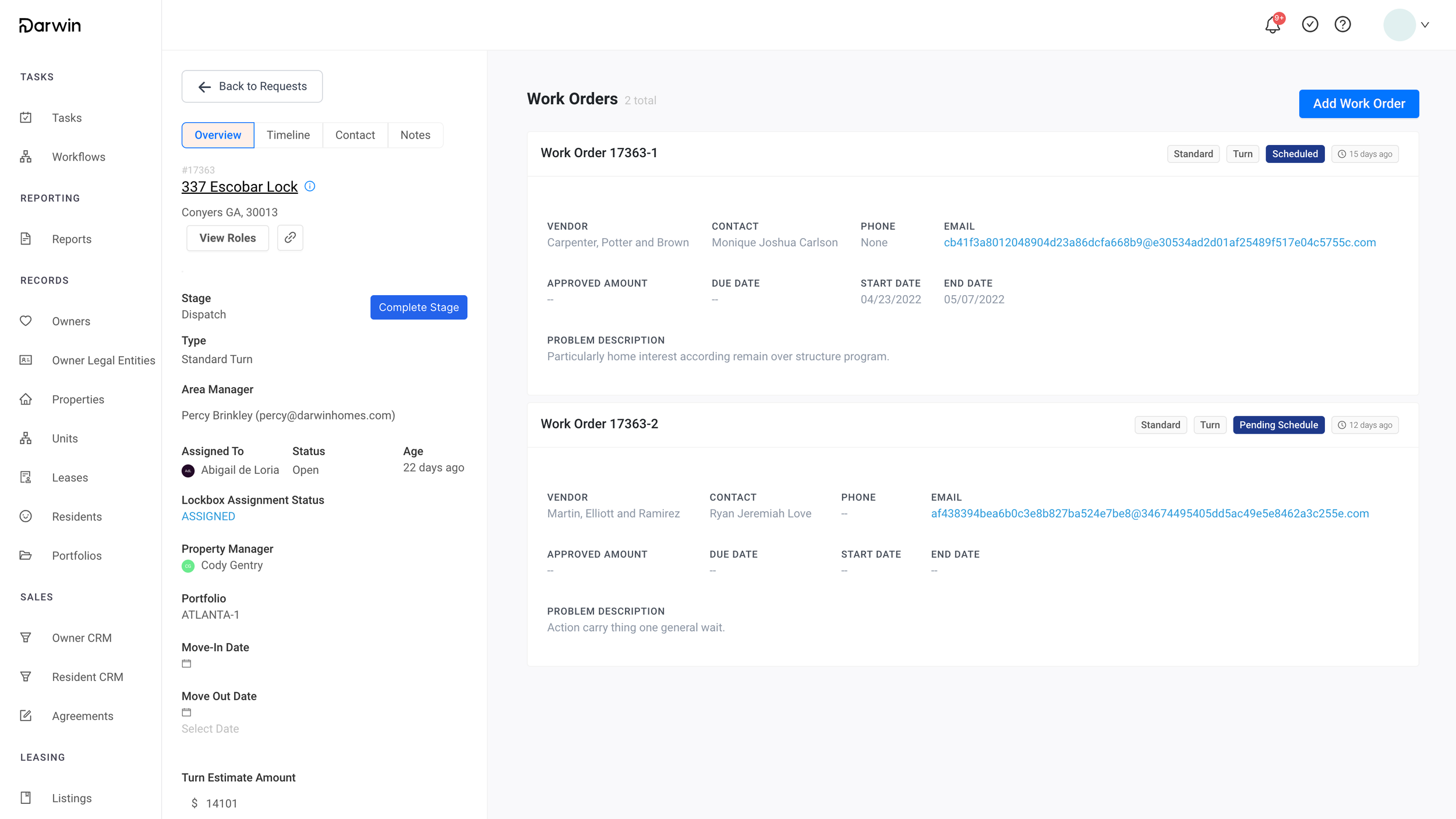1456x819 pixels.
Task: Go to Owners records
Action: [x=70, y=321]
